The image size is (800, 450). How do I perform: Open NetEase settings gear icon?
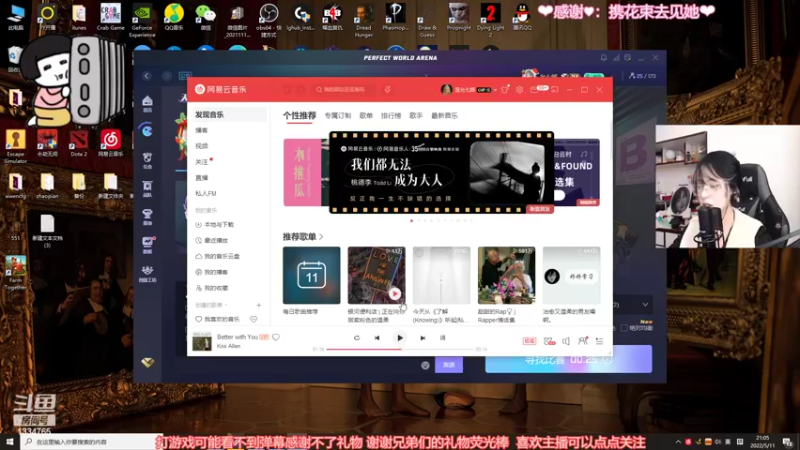tap(519, 89)
